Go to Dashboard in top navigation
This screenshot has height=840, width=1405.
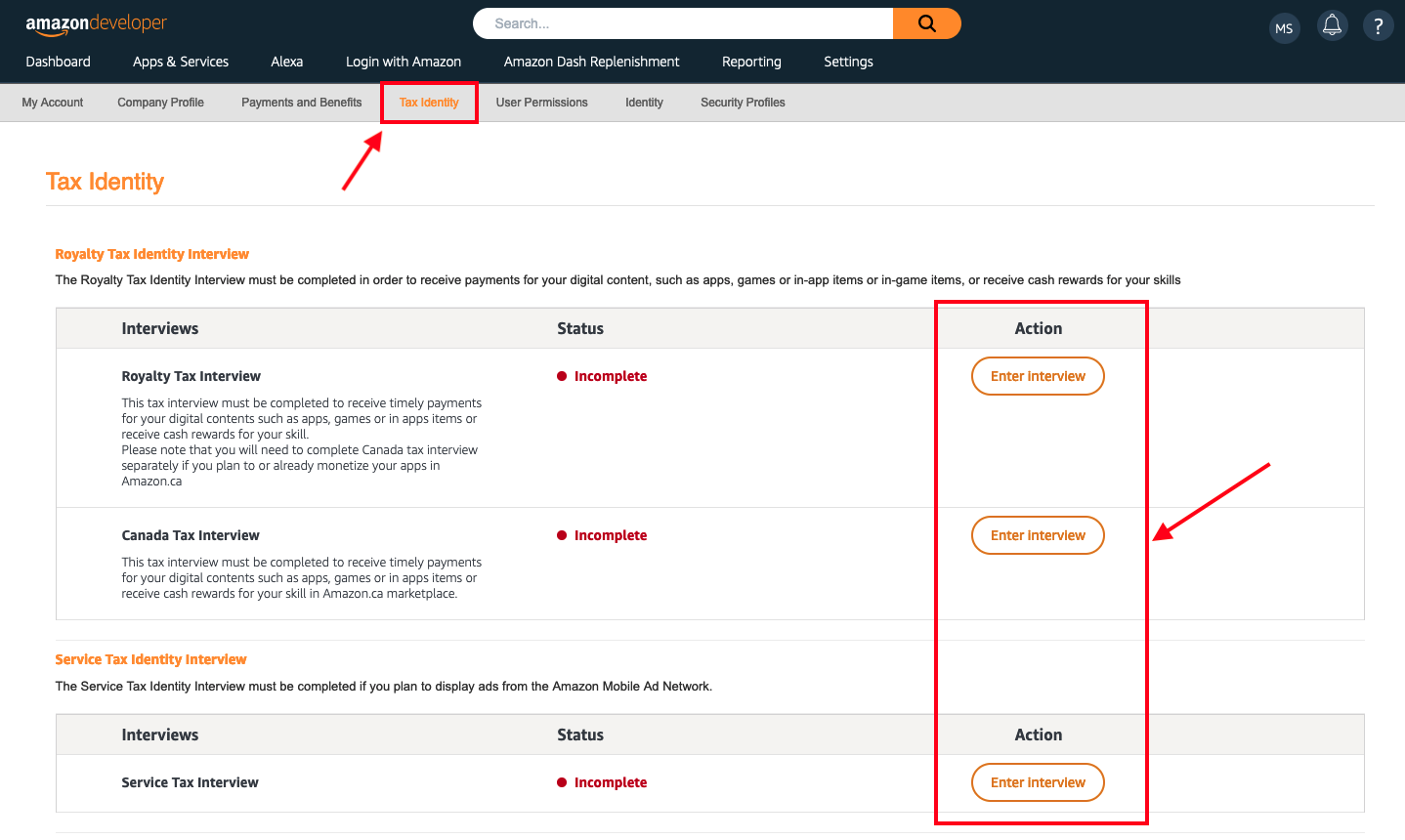(59, 62)
